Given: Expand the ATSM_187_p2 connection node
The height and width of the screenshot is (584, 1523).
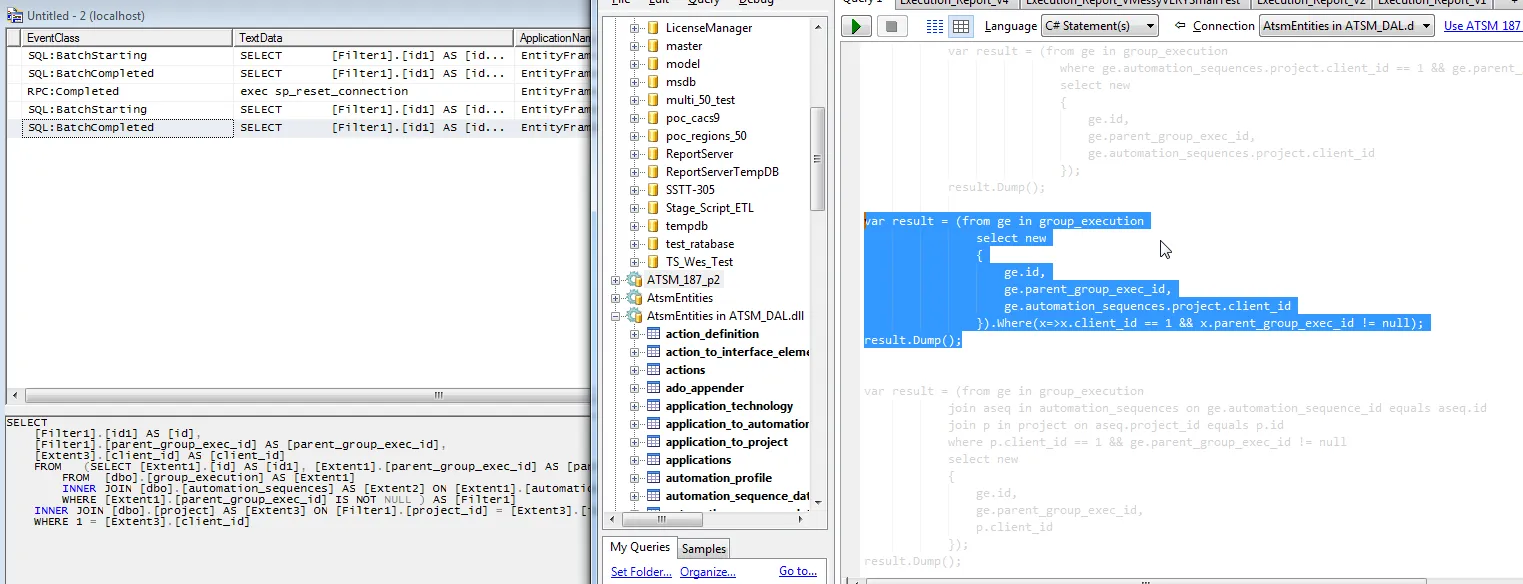Looking at the screenshot, I should [x=616, y=280].
